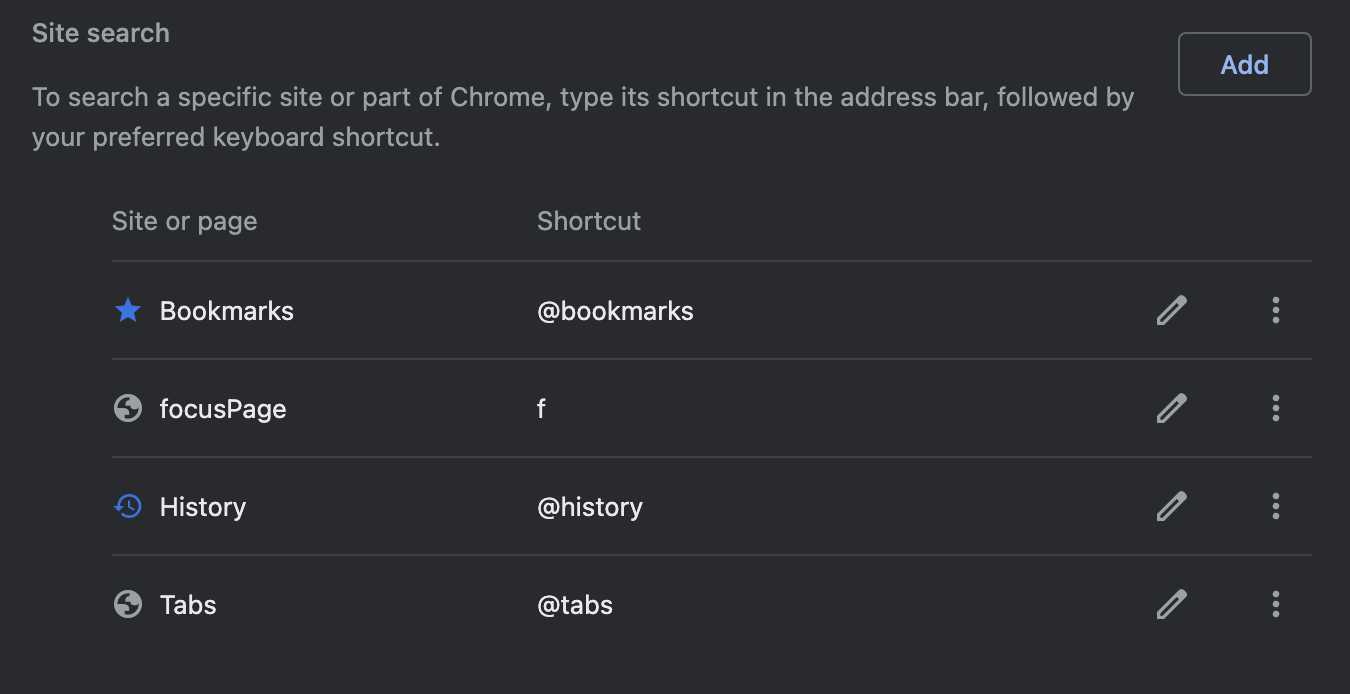The height and width of the screenshot is (694, 1350).
Task: Click the globe icon beside focusPage
Action: coord(128,409)
